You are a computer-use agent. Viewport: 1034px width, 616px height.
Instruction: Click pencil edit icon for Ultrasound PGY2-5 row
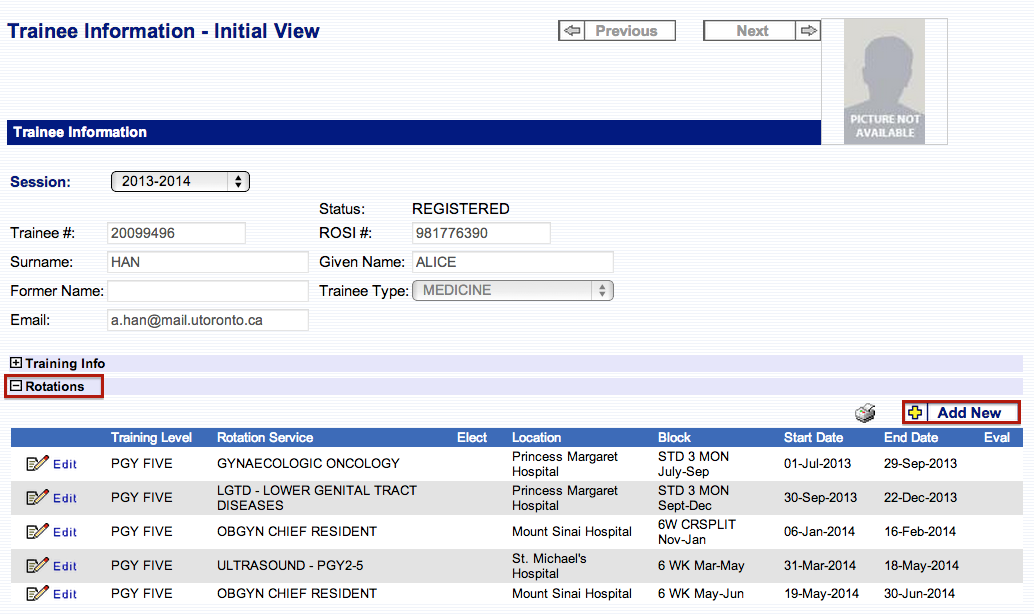(38, 565)
